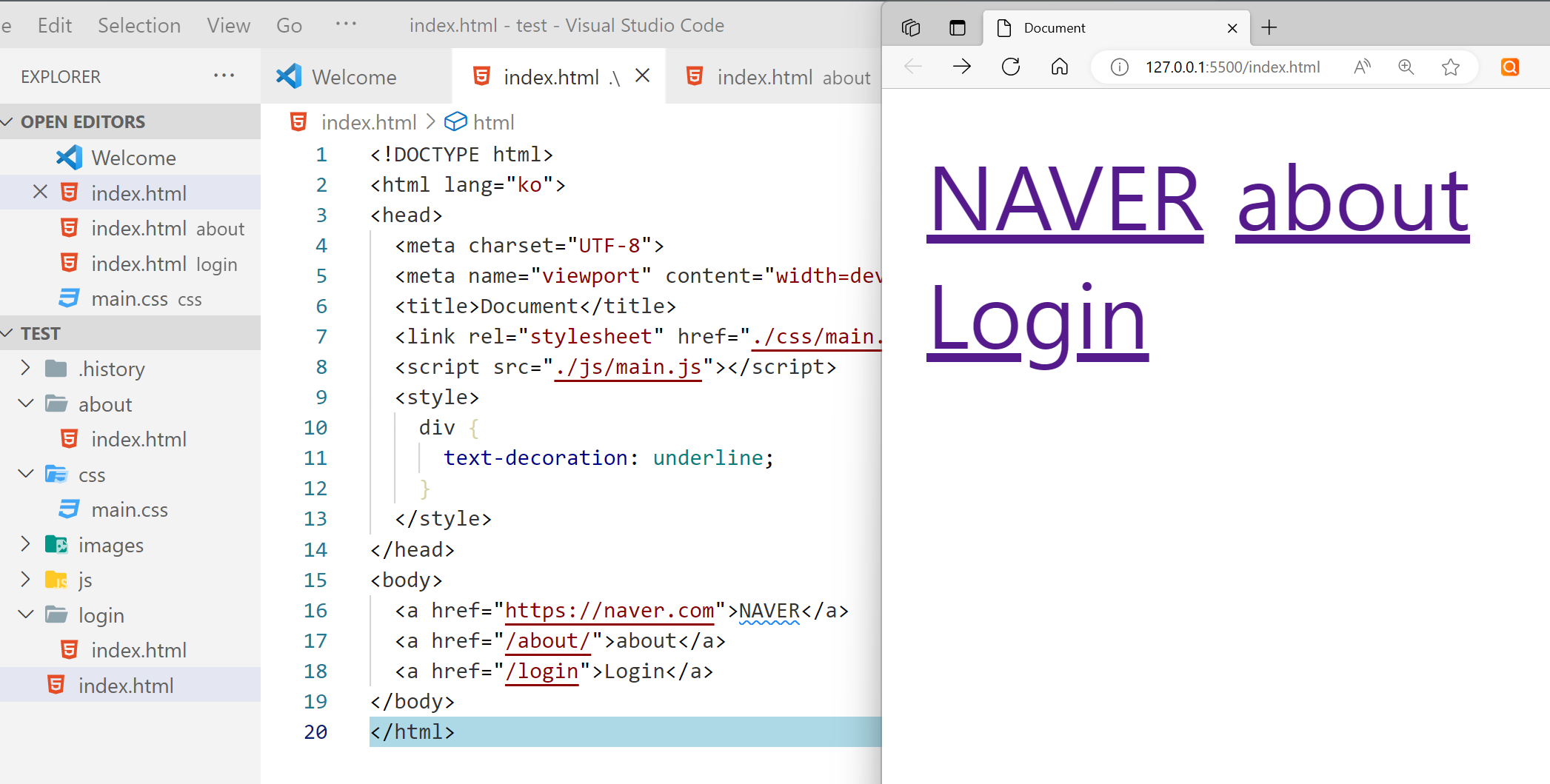Viewport: 1550px width, 784px height.
Task: Click browser forward arrow
Action: click(962, 67)
